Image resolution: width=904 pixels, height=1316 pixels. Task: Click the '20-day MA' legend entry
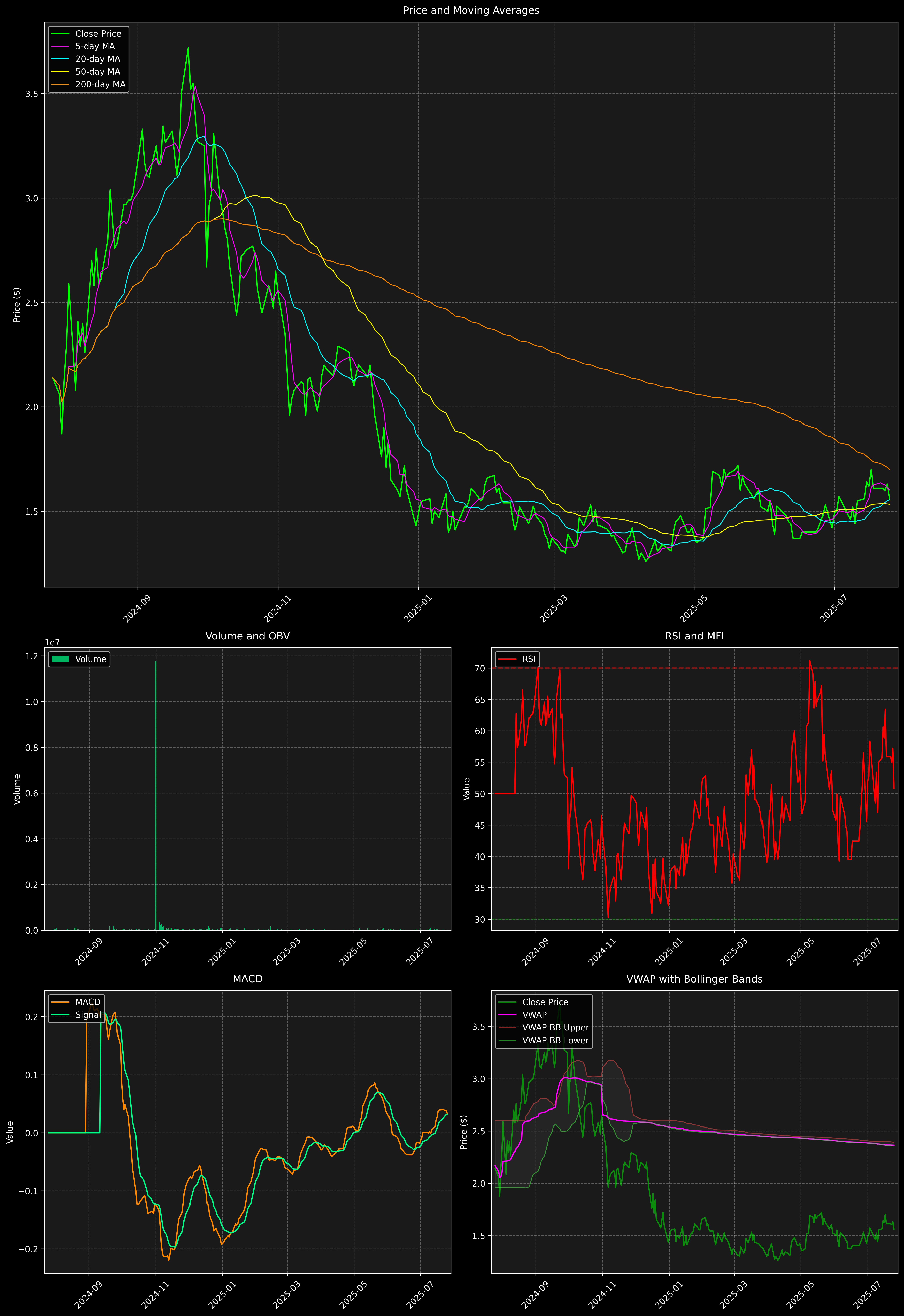coord(97,59)
